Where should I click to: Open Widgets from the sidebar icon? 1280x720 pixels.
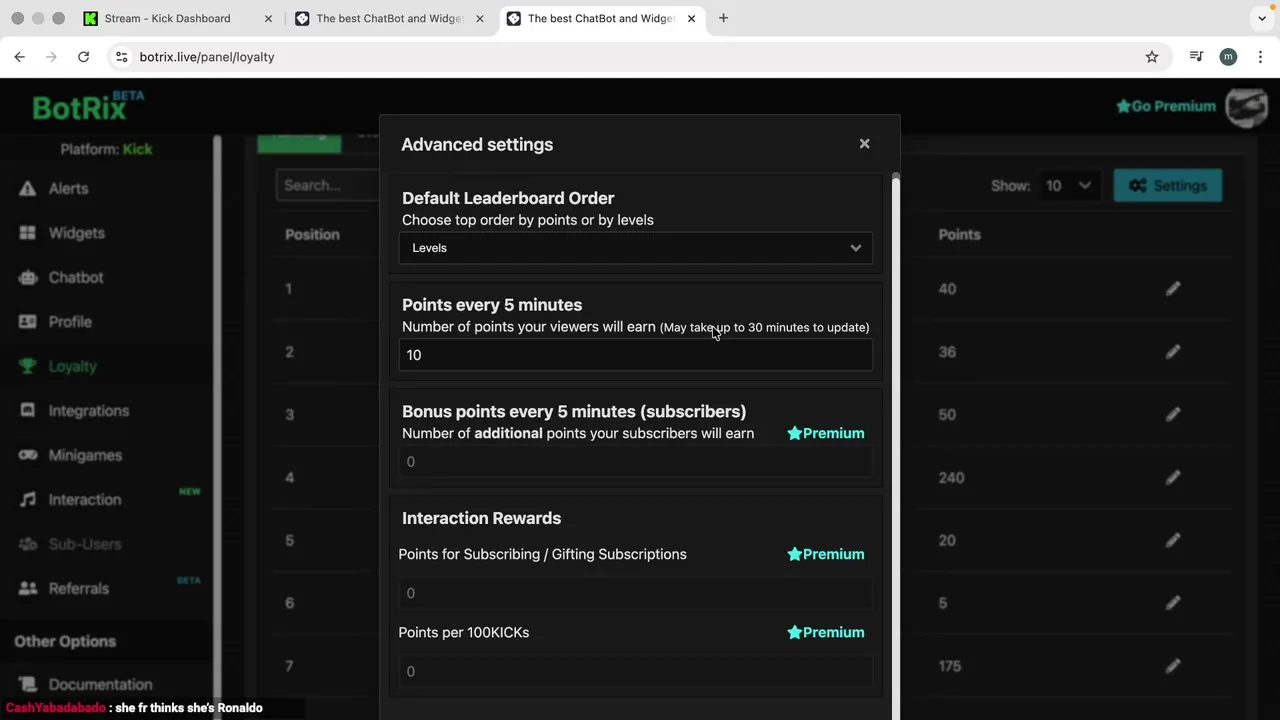(x=27, y=233)
